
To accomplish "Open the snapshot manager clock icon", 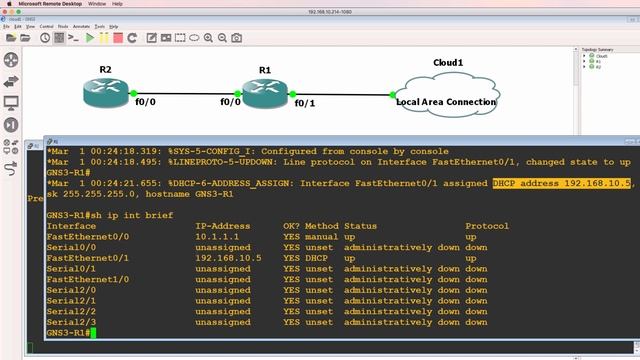I will tap(45, 38).
